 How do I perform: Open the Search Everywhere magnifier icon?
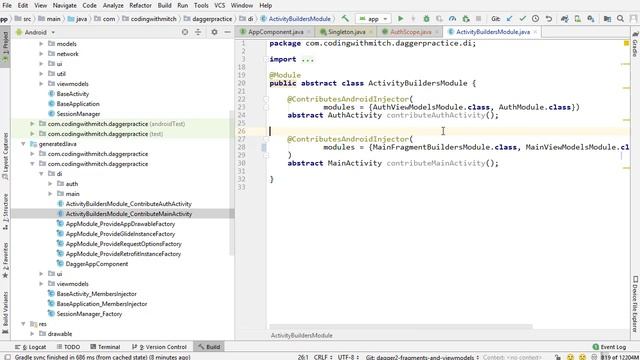[620, 19]
